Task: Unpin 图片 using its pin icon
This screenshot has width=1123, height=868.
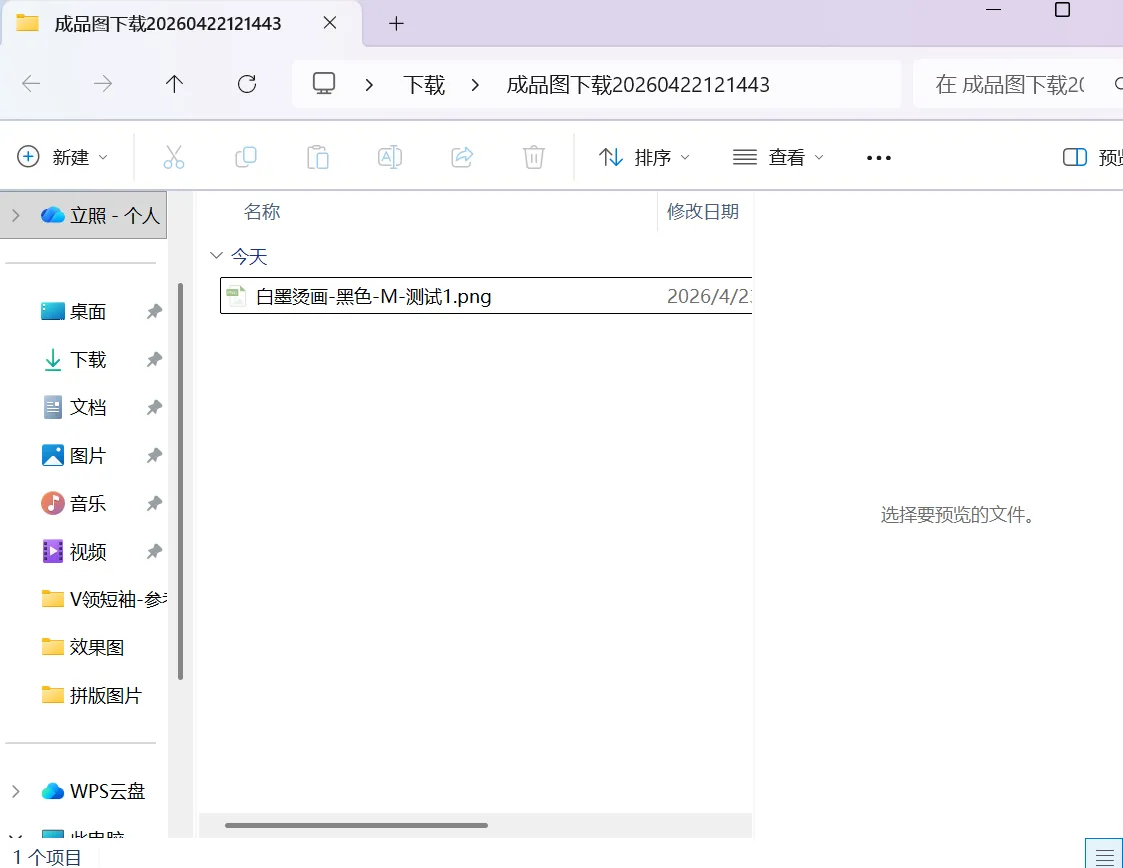Action: pyautogui.click(x=154, y=455)
